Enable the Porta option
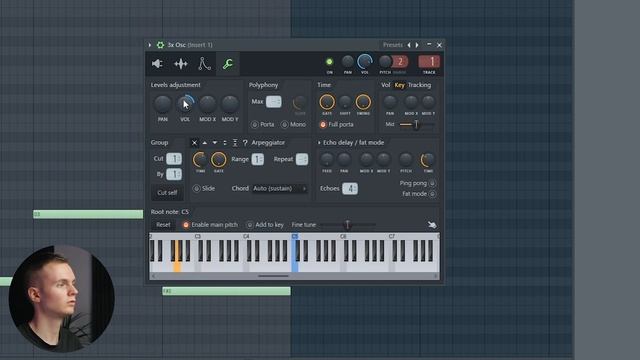This screenshot has height=360, width=640. pos(255,124)
